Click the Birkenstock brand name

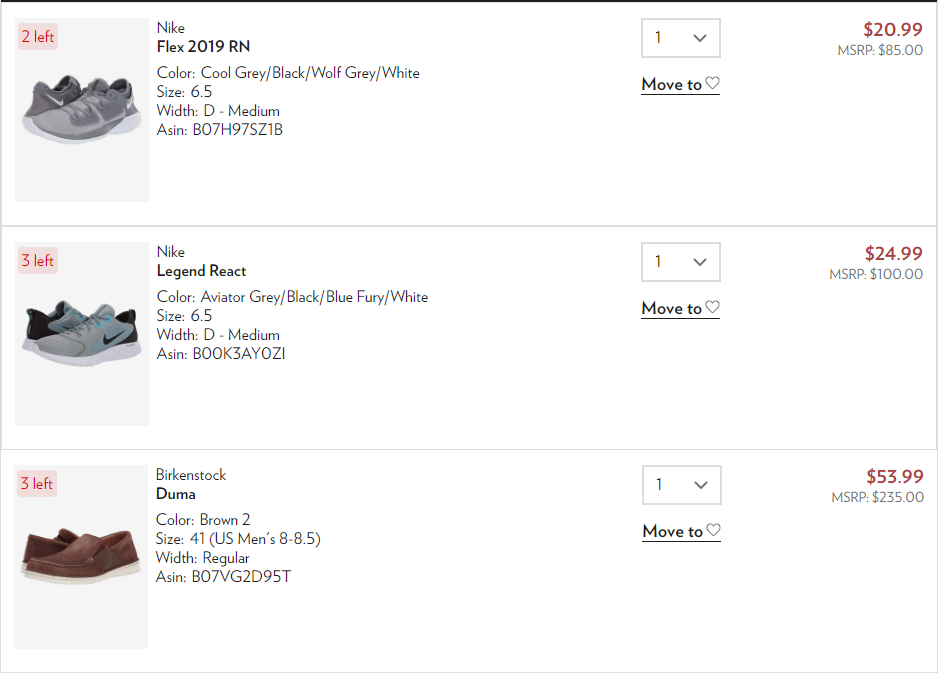click(191, 475)
